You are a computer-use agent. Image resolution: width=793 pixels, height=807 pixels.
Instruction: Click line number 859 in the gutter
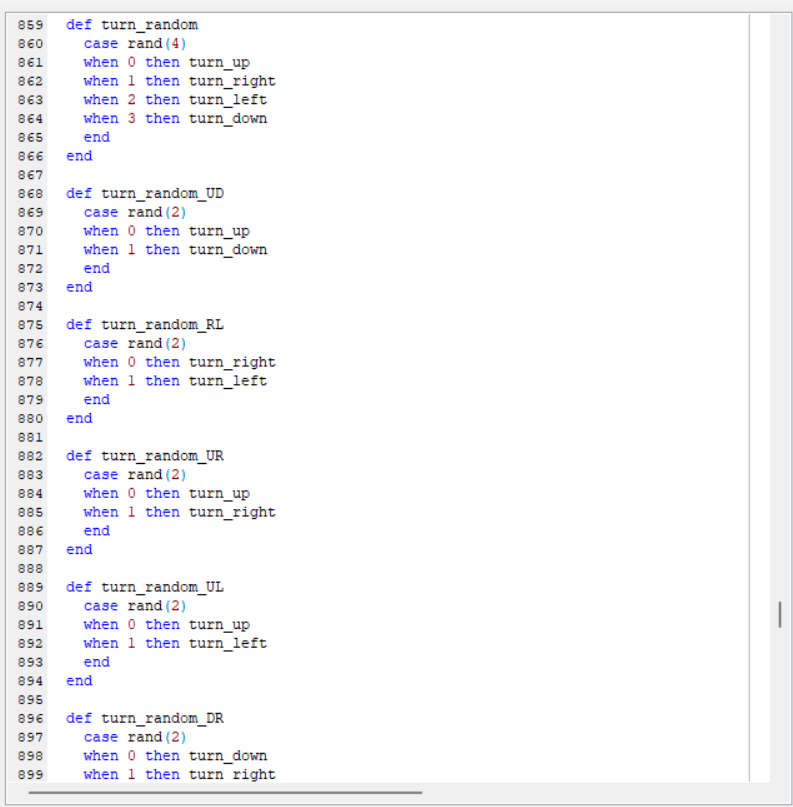point(30,25)
